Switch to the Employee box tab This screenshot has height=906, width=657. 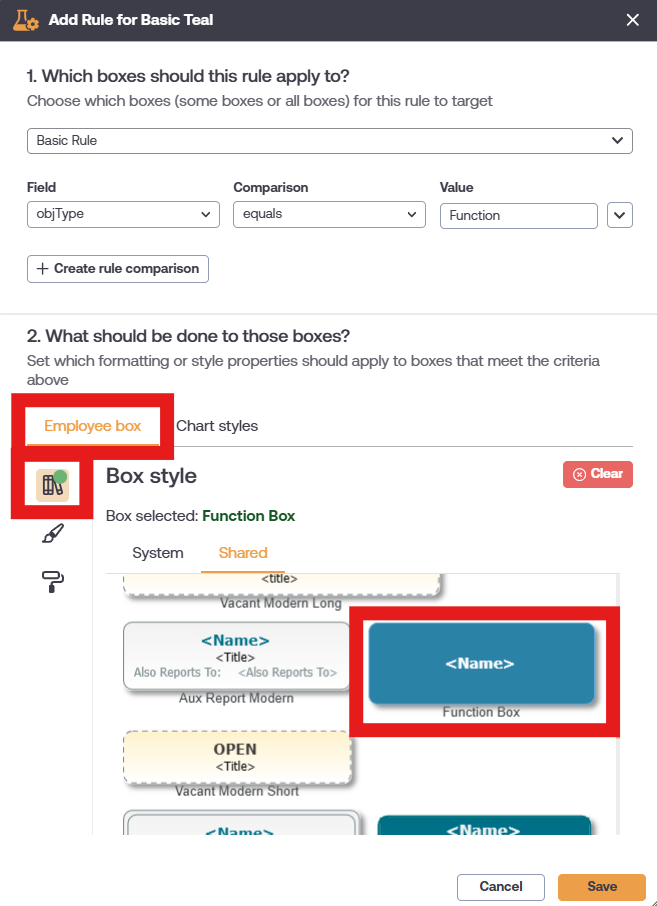(x=93, y=426)
